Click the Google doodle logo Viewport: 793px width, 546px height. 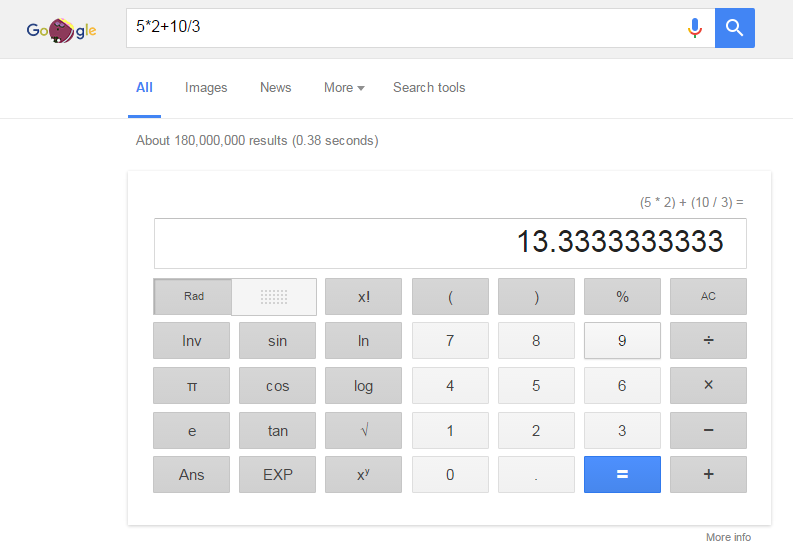tap(62, 30)
